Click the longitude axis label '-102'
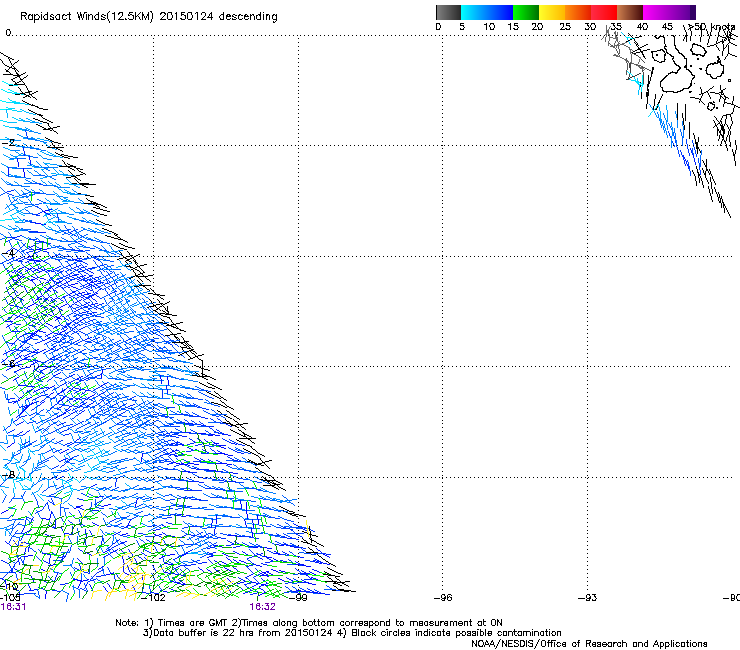The image size is (740, 650). coord(154,598)
